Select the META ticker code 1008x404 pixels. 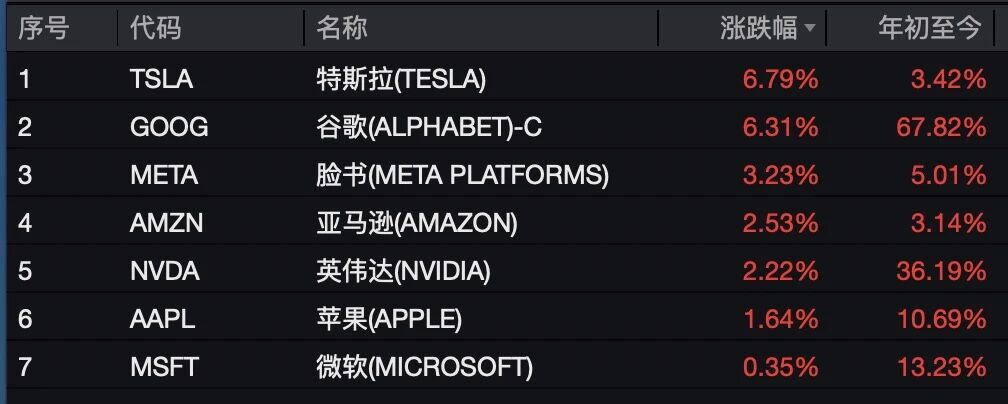(164, 176)
